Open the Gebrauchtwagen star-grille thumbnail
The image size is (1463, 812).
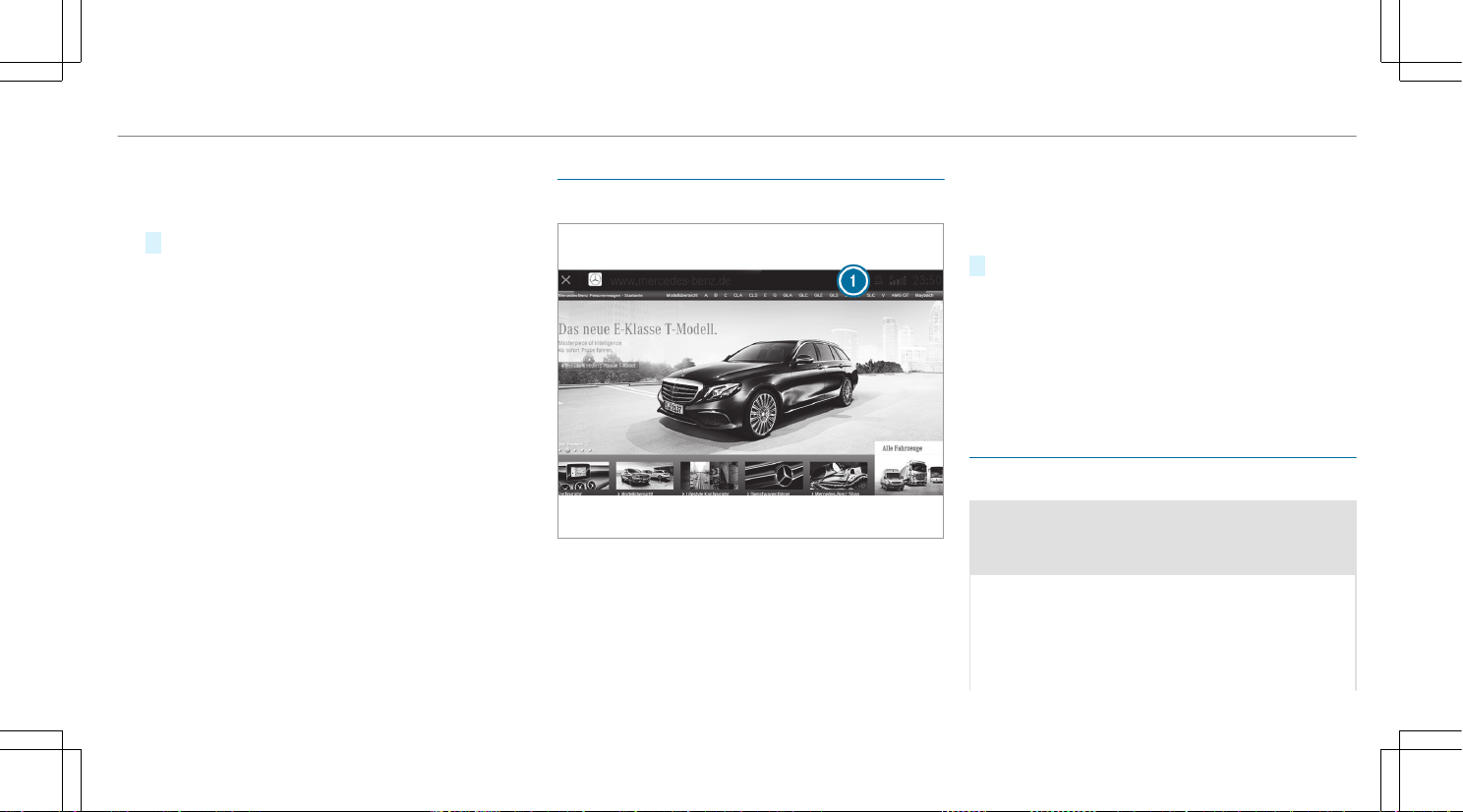pos(774,478)
